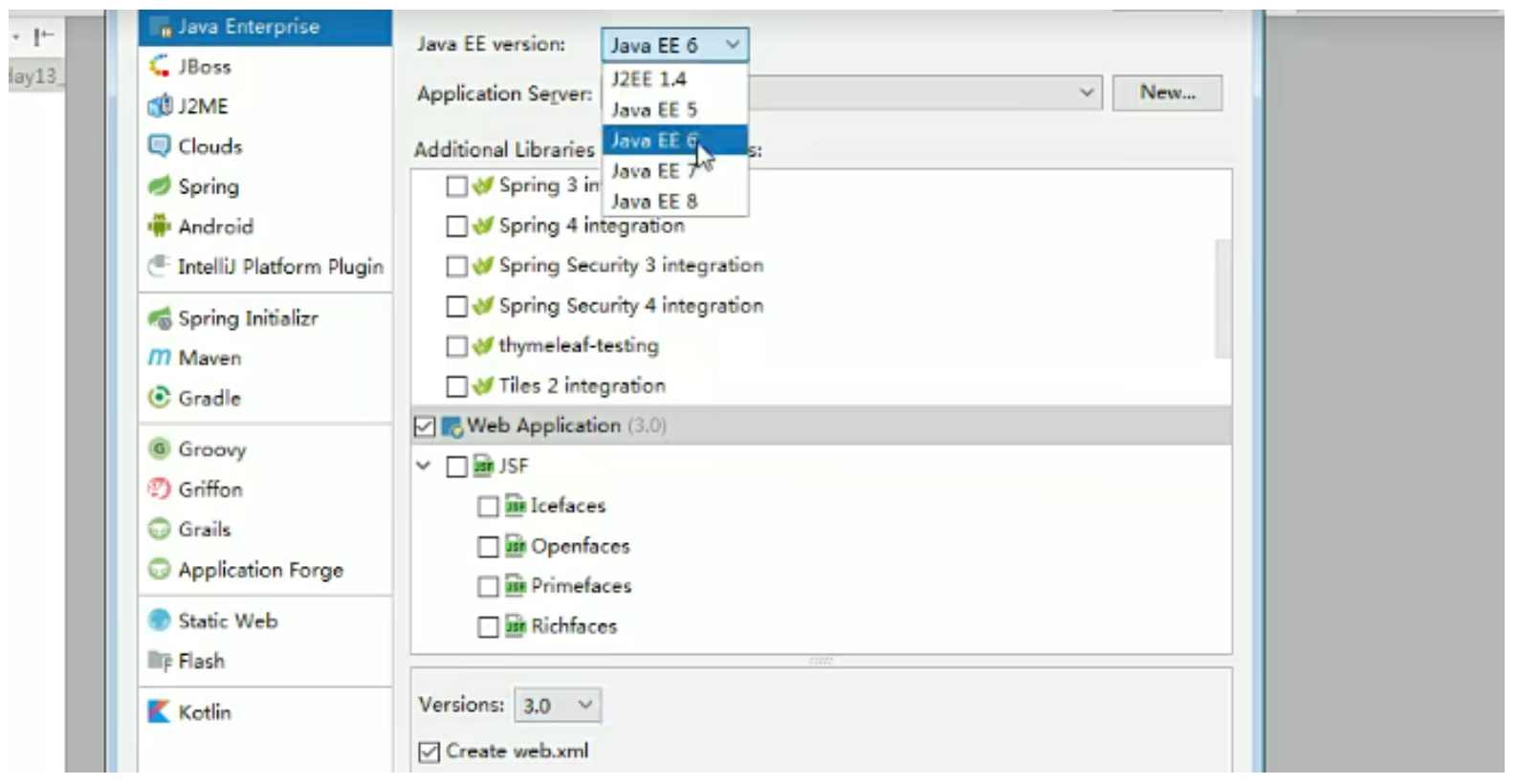
Task: Click the Kotlin icon
Action: click(x=160, y=712)
